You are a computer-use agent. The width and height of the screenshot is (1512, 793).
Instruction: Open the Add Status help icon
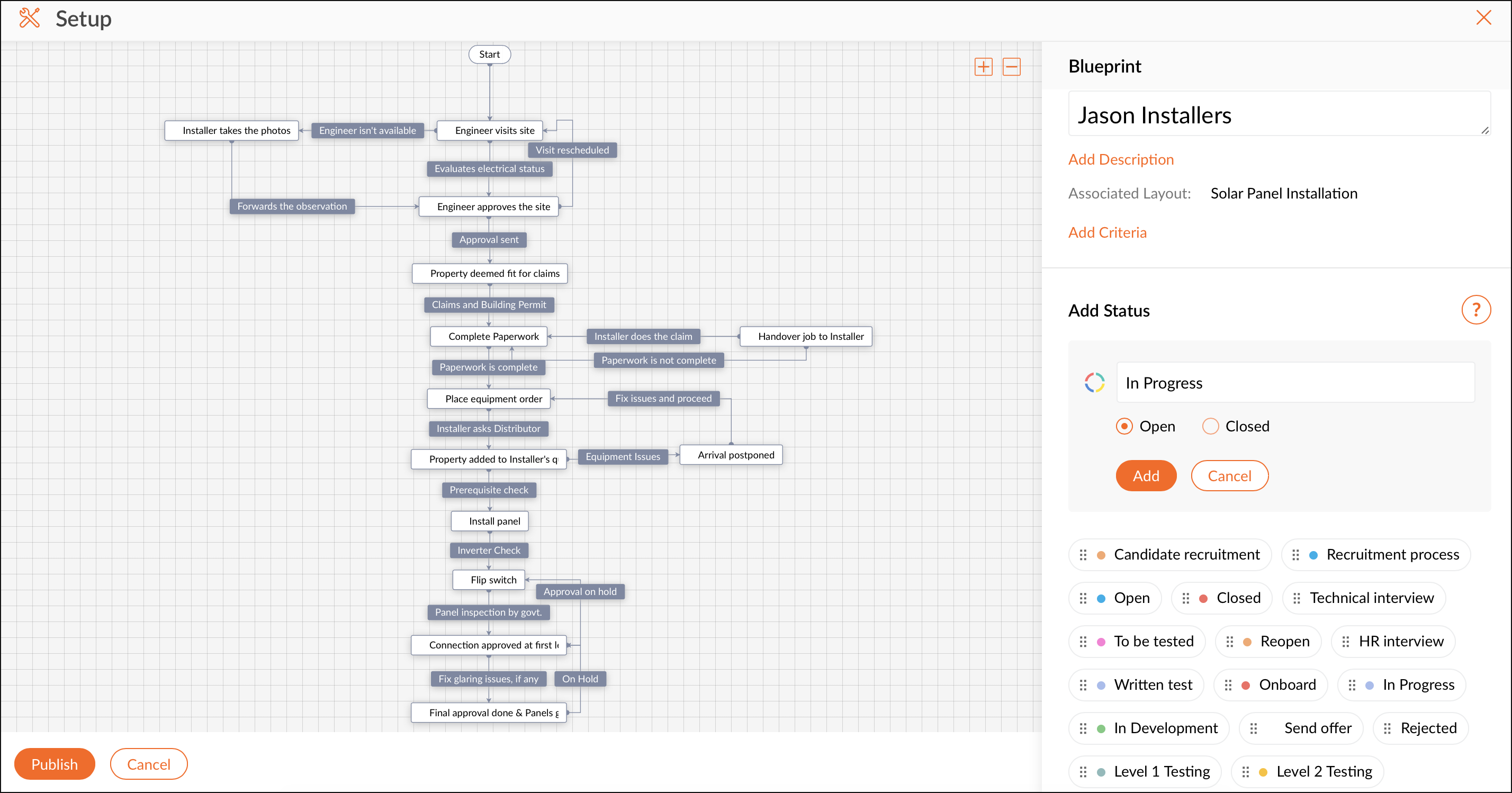pyautogui.click(x=1475, y=310)
